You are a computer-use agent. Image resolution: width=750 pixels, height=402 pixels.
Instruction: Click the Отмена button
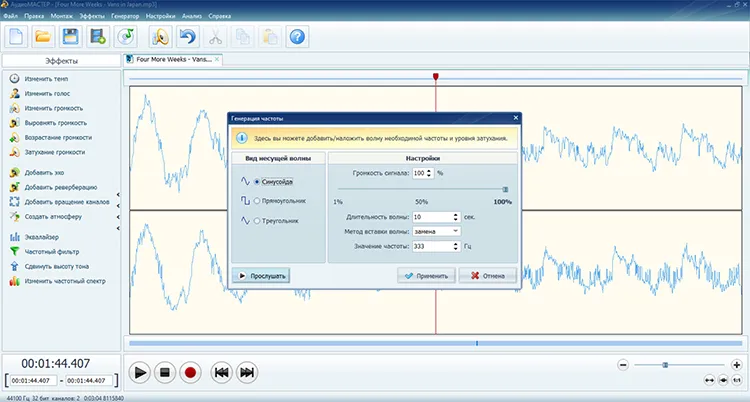(487, 276)
